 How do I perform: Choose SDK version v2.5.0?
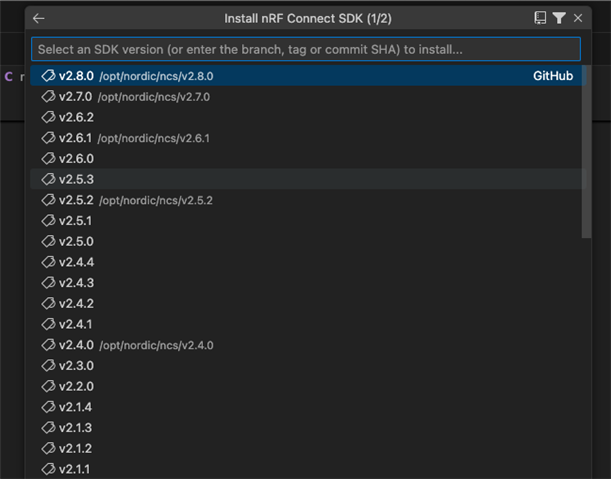(x=308, y=241)
